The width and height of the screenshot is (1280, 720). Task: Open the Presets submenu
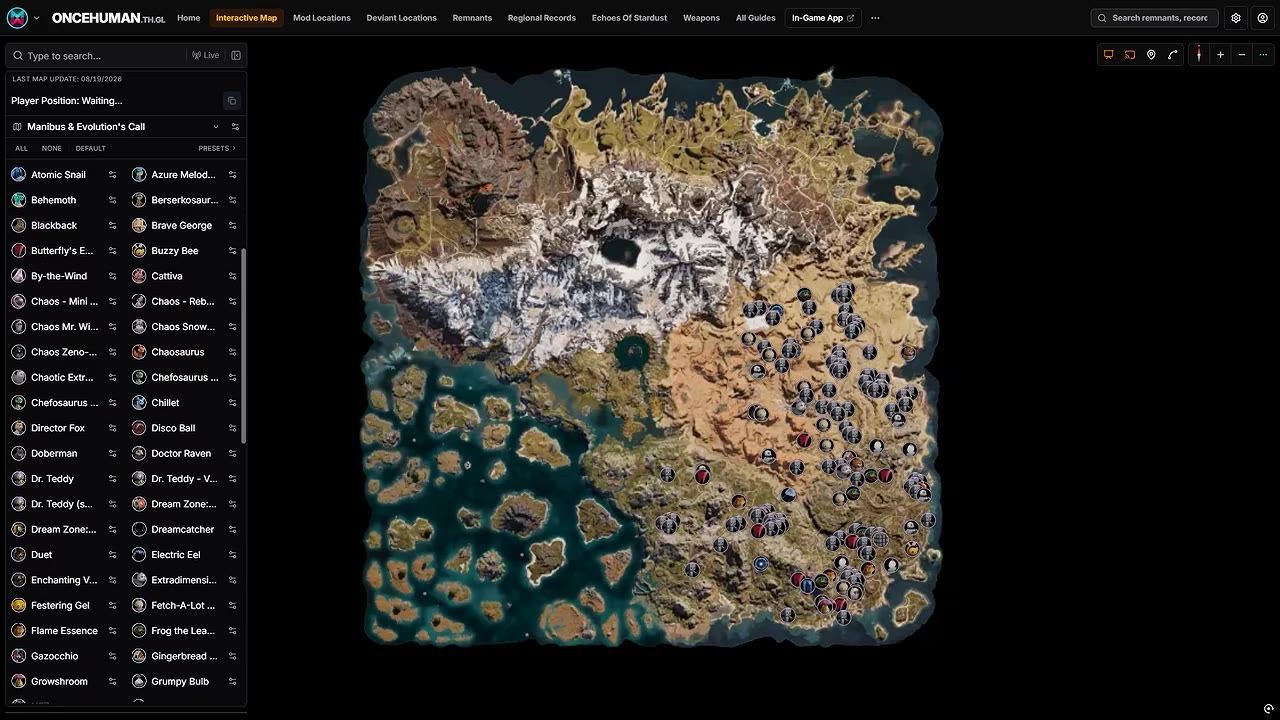pos(217,148)
